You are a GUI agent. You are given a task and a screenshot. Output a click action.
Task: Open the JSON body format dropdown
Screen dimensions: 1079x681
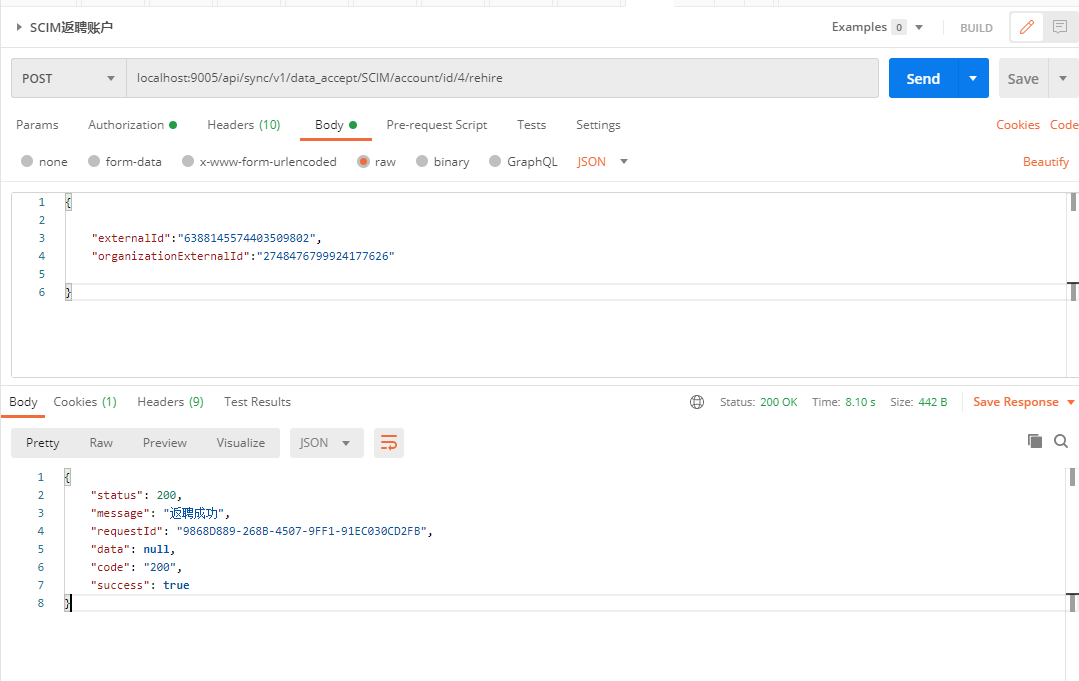(x=603, y=162)
